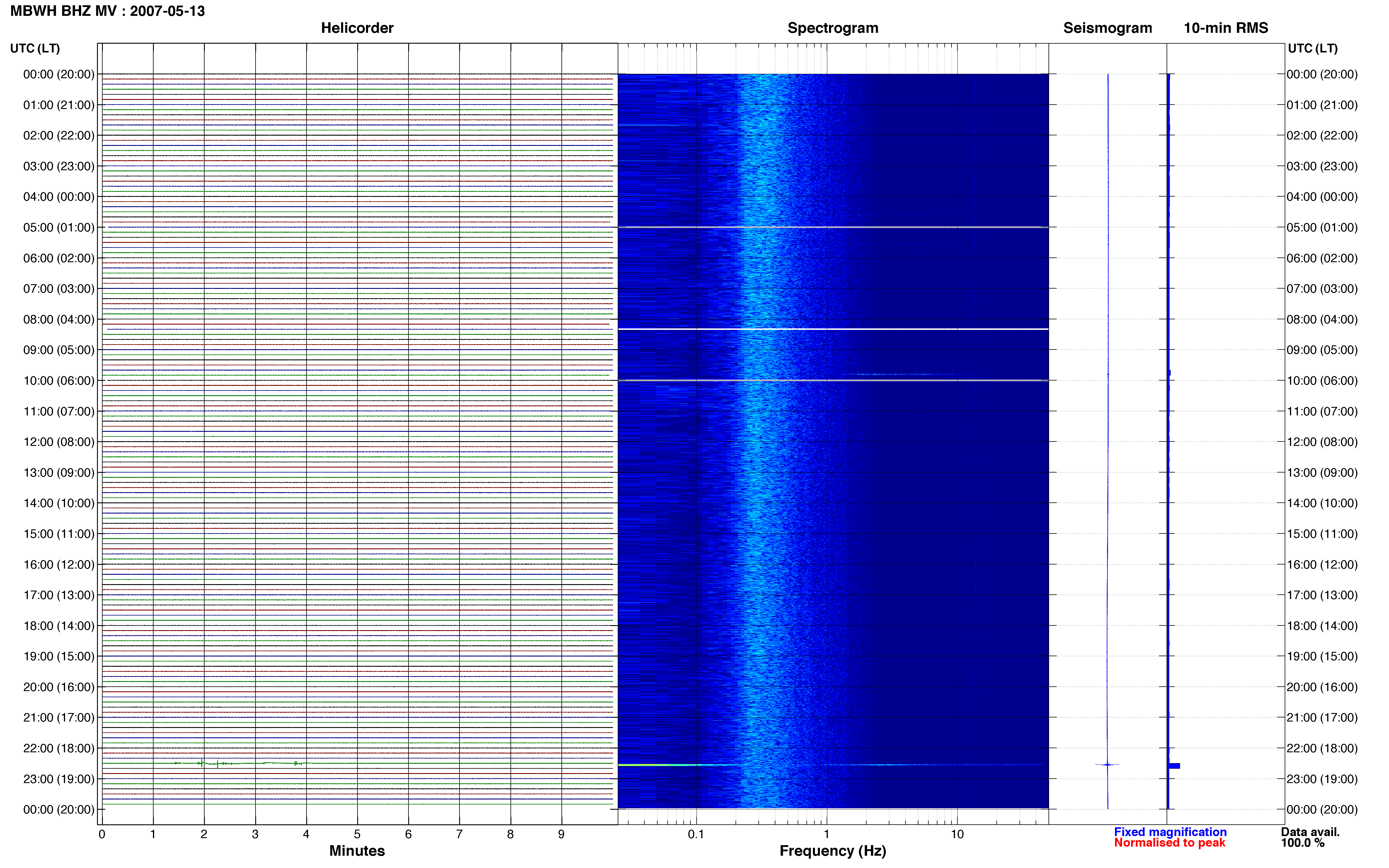The image size is (1389, 868).
Task: Click left time label '22:00 (18:00)'
Action: coord(59,748)
